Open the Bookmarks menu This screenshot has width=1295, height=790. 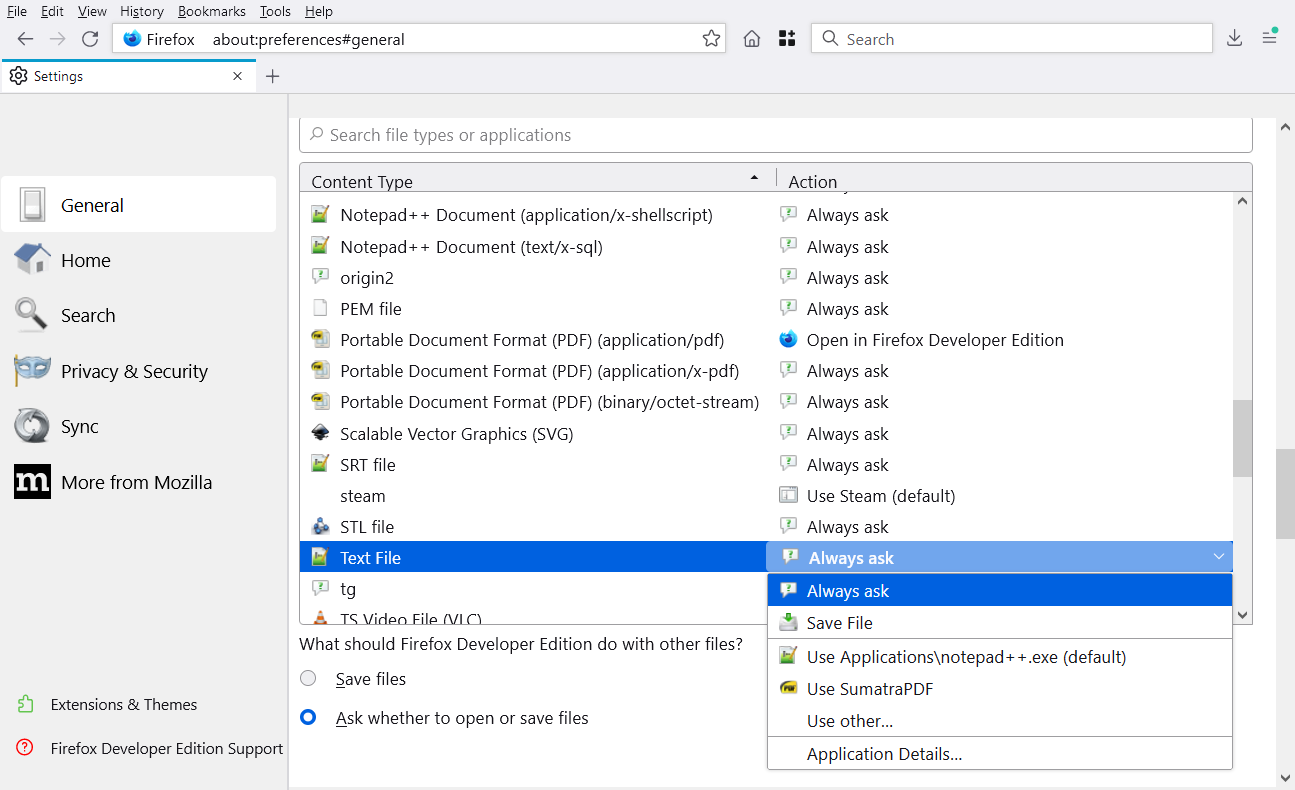(212, 11)
